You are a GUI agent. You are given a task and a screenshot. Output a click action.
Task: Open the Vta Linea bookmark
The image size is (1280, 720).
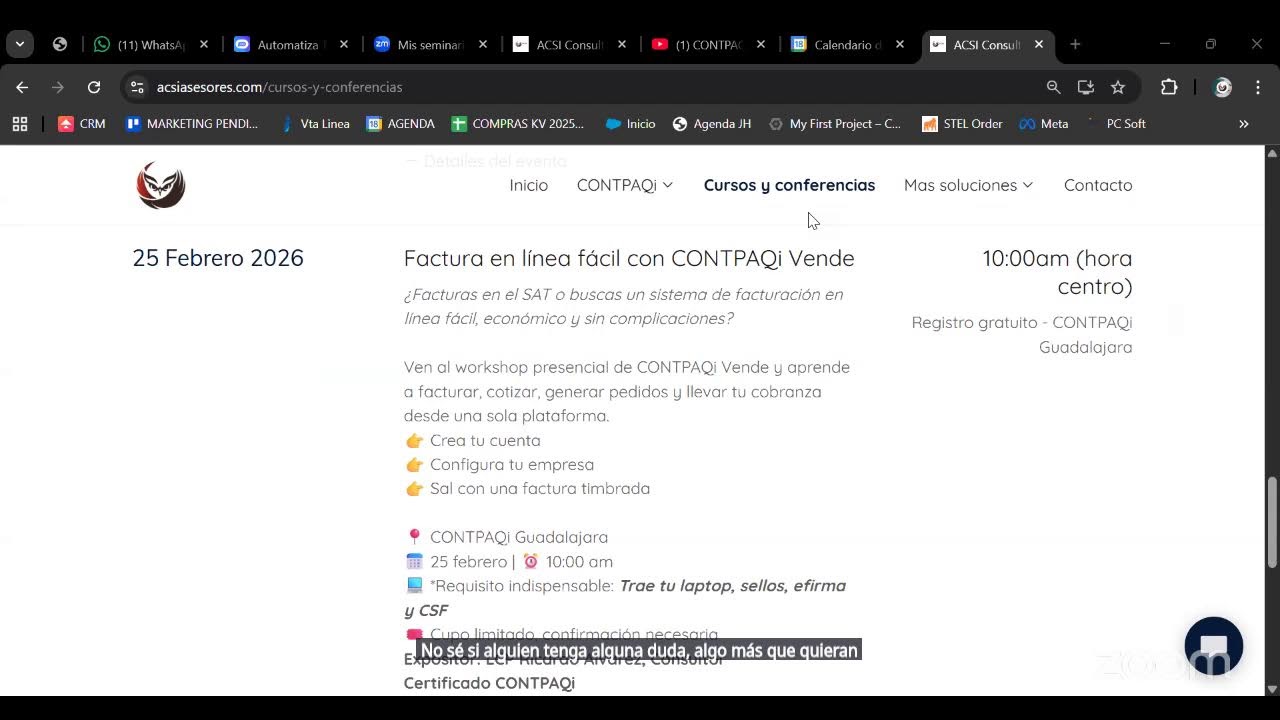click(315, 124)
